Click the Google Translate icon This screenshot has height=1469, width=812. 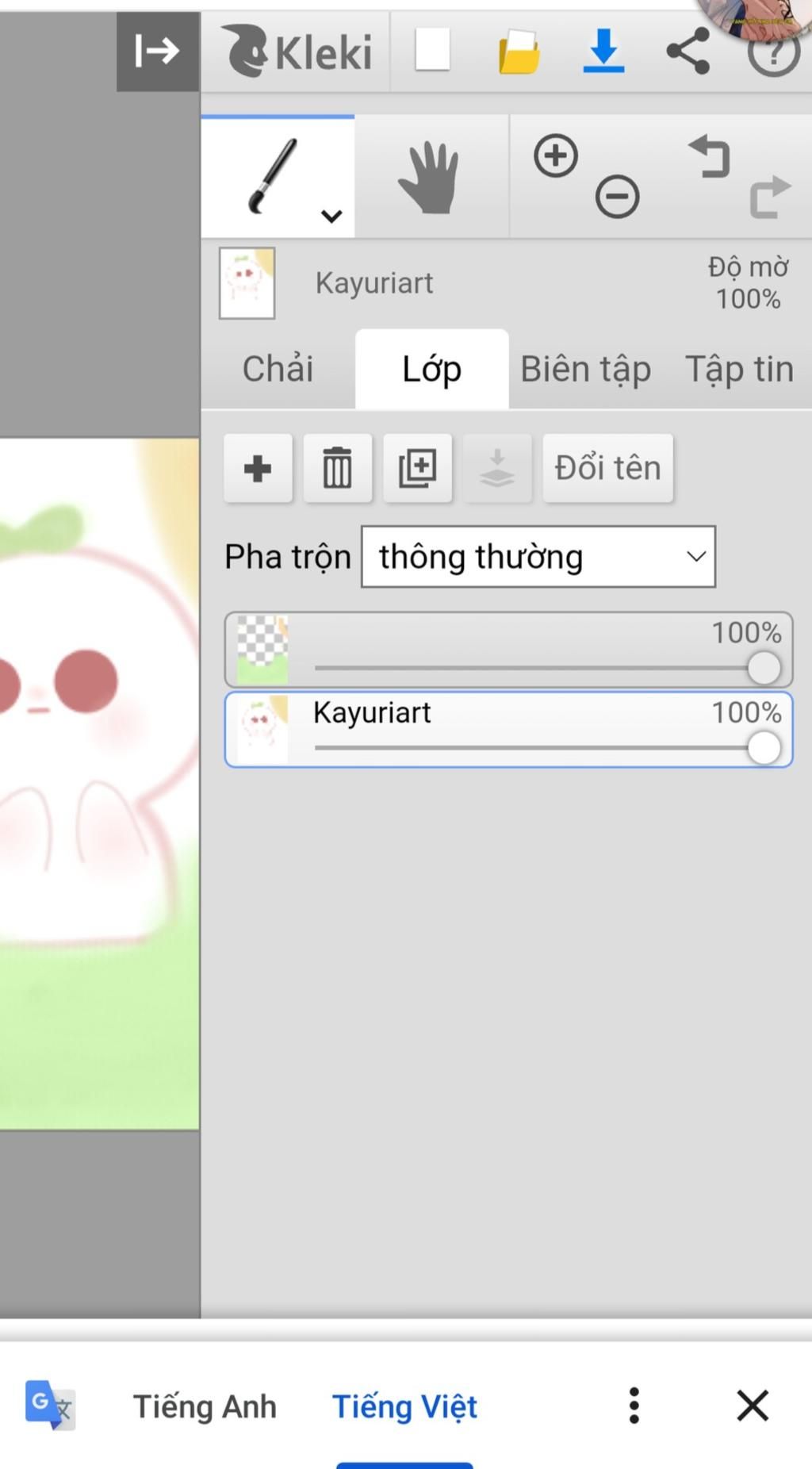pyautogui.click(x=50, y=1406)
